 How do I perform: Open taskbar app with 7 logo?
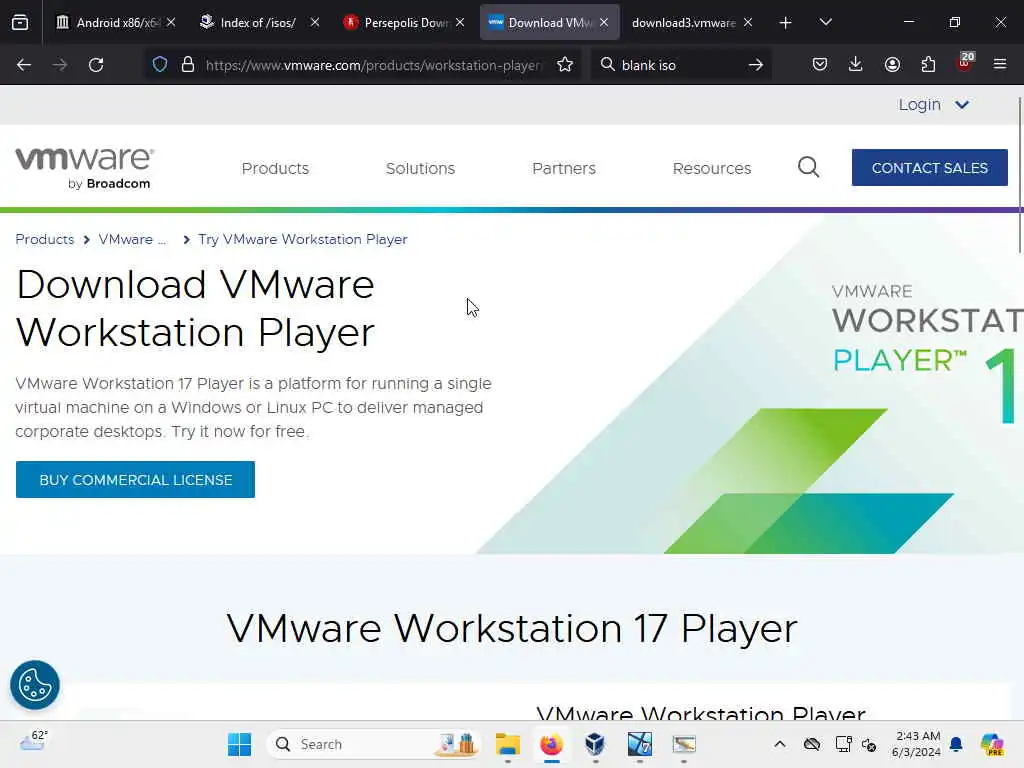click(x=639, y=744)
